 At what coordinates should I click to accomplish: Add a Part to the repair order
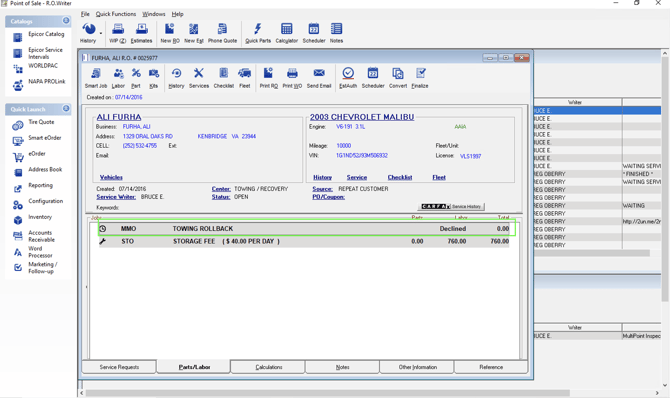[136, 78]
